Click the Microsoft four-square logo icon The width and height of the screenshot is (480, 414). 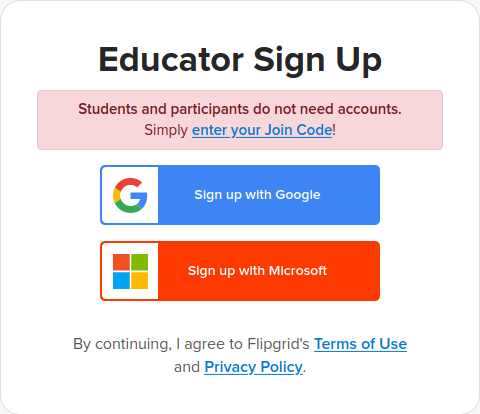[130, 271]
